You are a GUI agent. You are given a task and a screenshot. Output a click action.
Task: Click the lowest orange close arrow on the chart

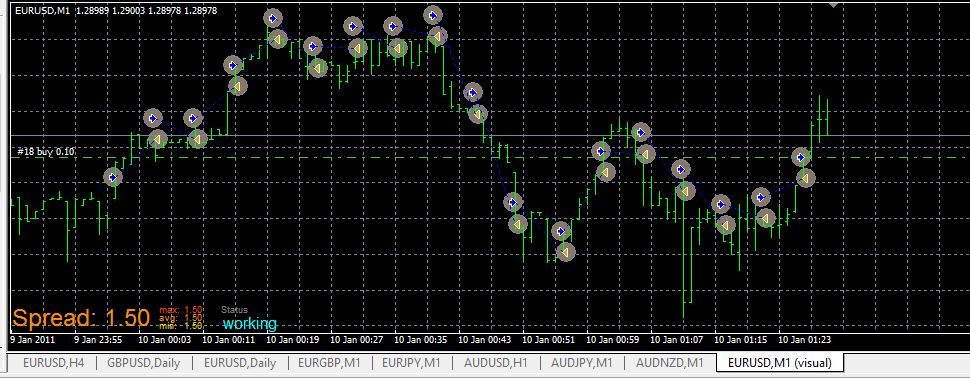coord(565,252)
